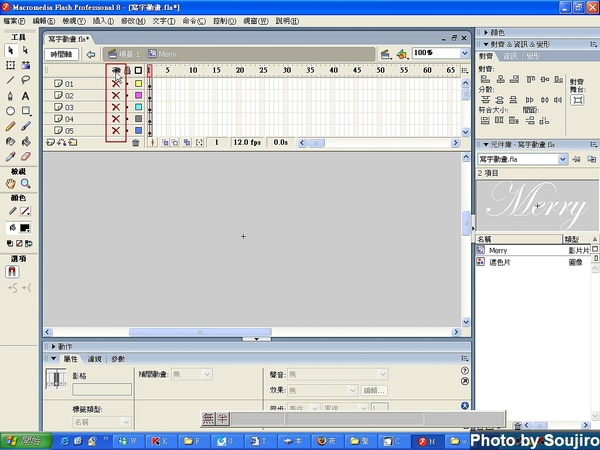Viewport: 600px width, 450px height.
Task: Toggle the Snap to Objects magnet
Action: tap(12, 271)
